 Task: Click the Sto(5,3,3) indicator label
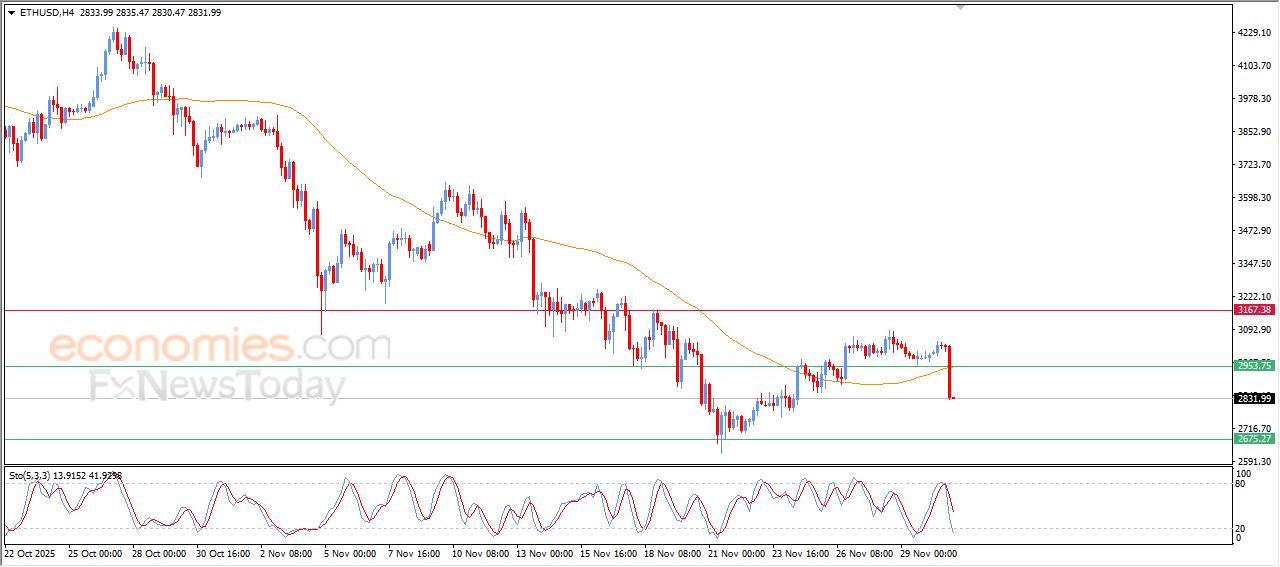[66, 476]
